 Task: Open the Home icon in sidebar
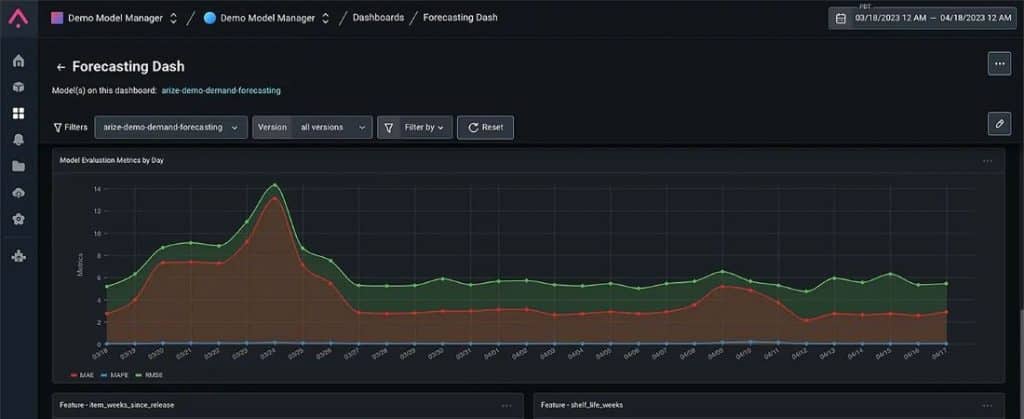(x=18, y=61)
